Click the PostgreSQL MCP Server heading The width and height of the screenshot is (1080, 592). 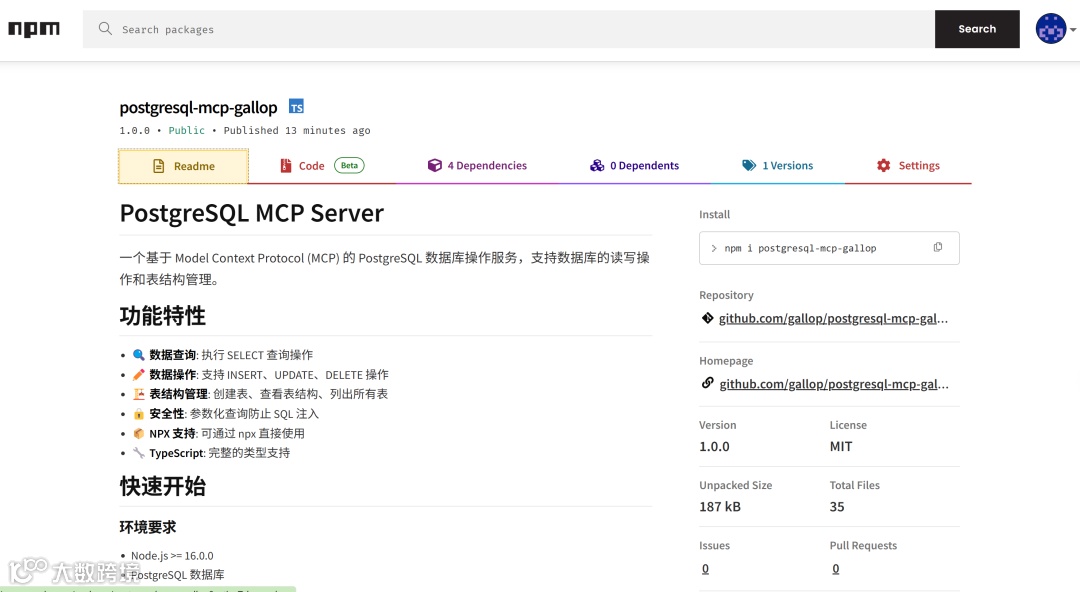click(251, 213)
